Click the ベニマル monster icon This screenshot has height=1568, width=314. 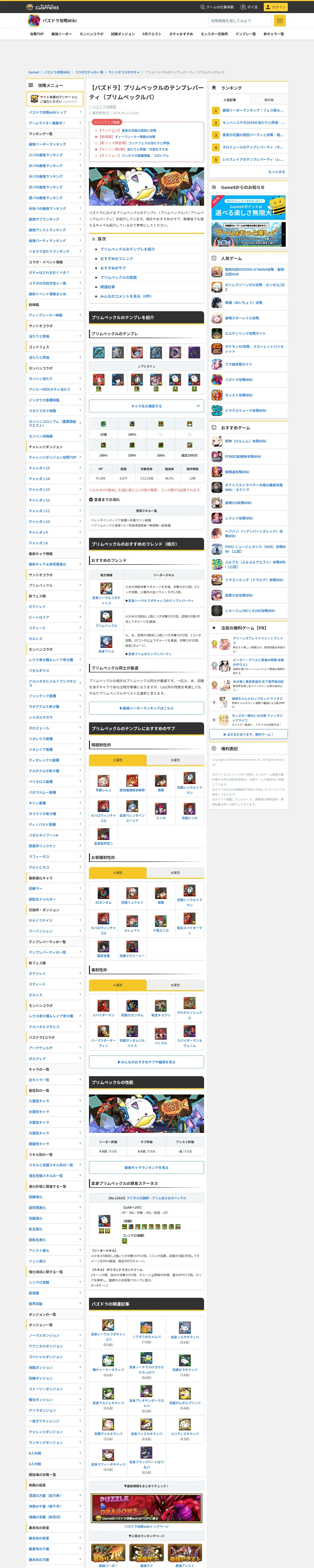[160, 1033]
